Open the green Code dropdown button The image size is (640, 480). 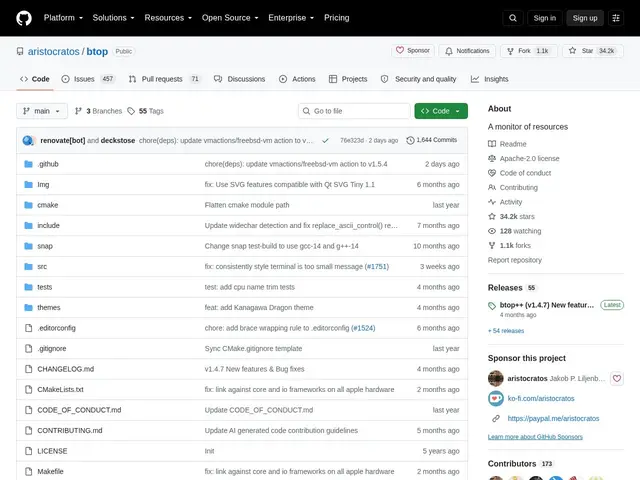441,111
